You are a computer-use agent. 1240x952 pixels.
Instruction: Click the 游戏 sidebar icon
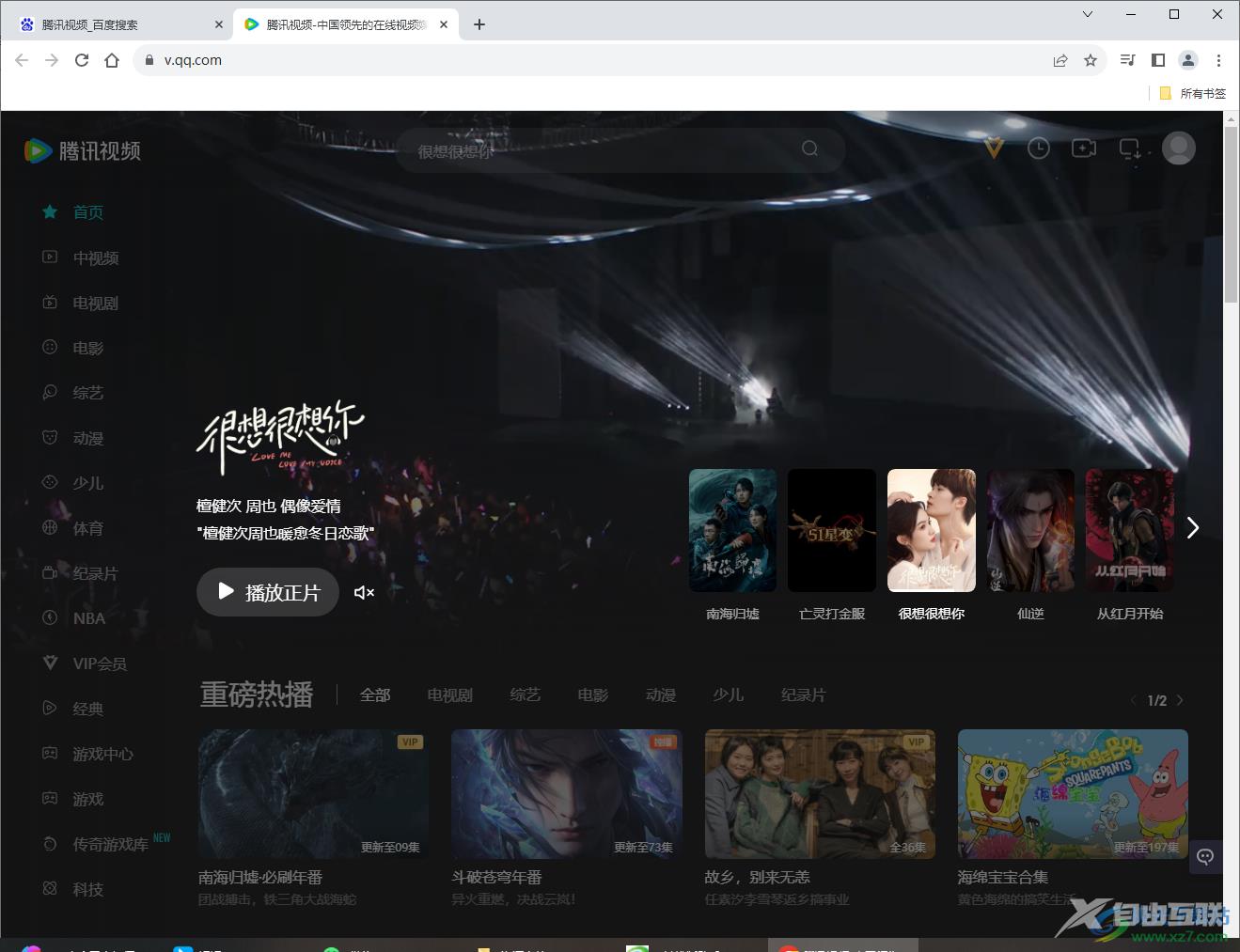click(50, 798)
